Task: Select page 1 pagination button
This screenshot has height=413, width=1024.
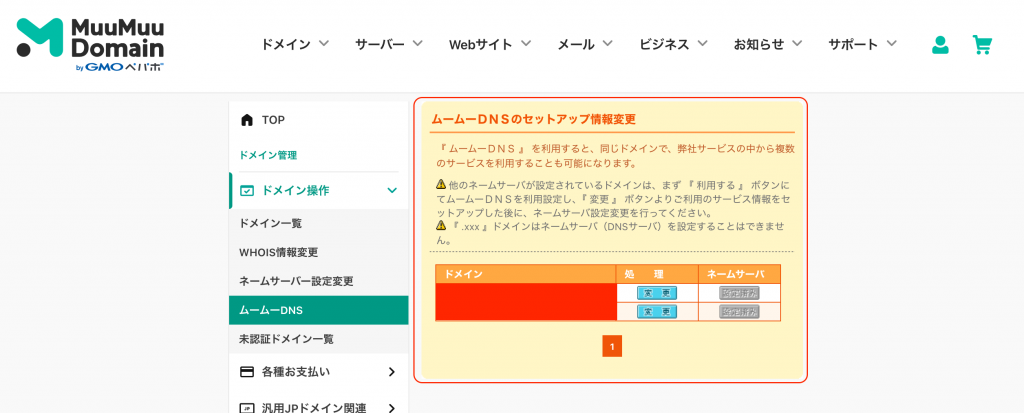Action: coord(612,346)
